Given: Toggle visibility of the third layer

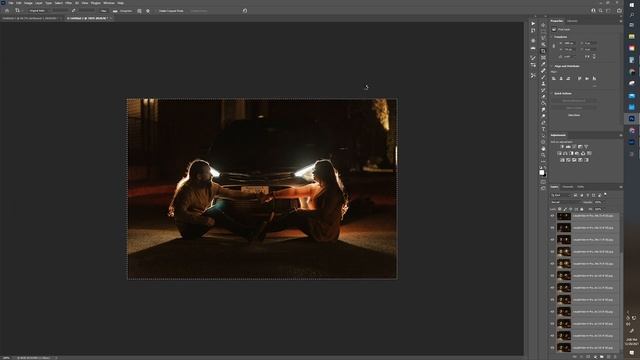Looking at the screenshot, I should click(x=552, y=240).
